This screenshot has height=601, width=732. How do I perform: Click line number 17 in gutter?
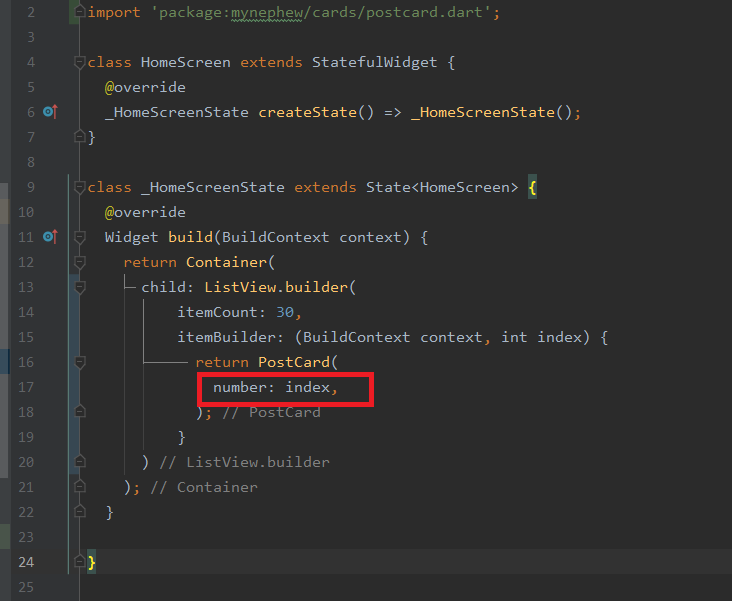tap(26, 387)
